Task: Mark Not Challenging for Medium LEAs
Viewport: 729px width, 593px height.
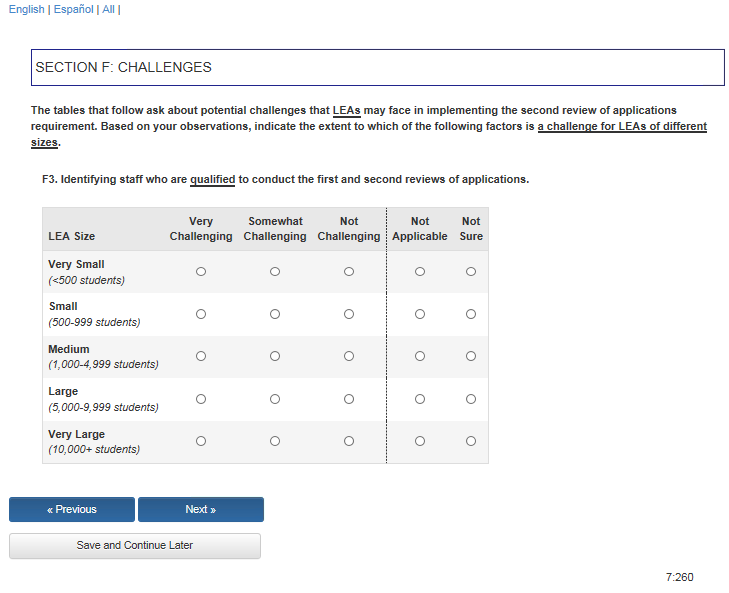Action: (349, 356)
